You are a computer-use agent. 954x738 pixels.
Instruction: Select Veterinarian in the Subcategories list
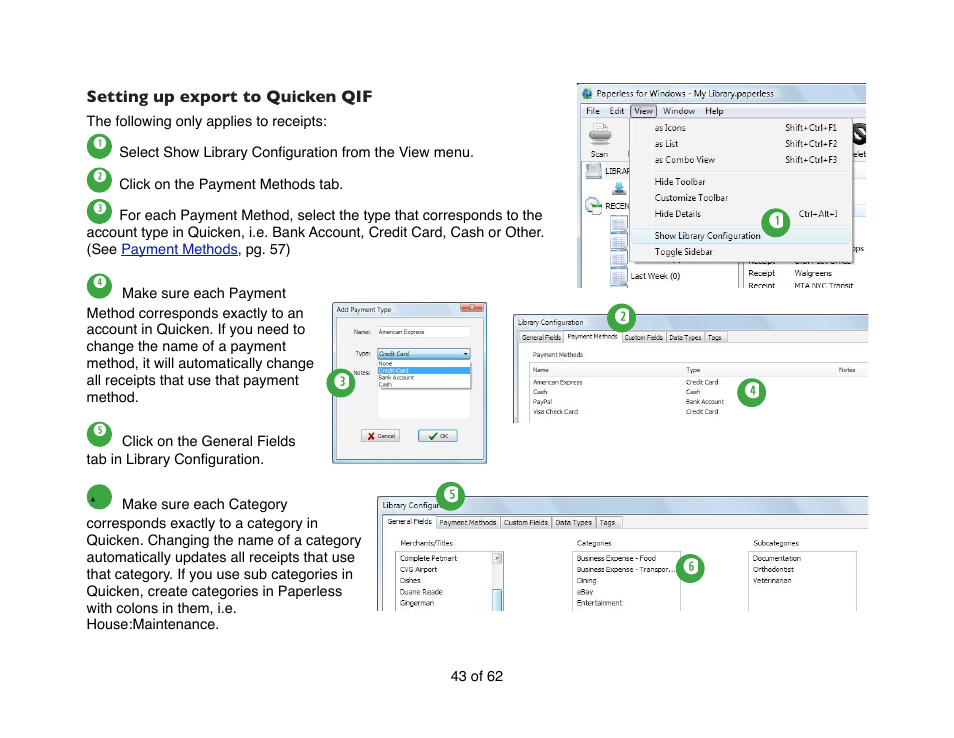[772, 581]
